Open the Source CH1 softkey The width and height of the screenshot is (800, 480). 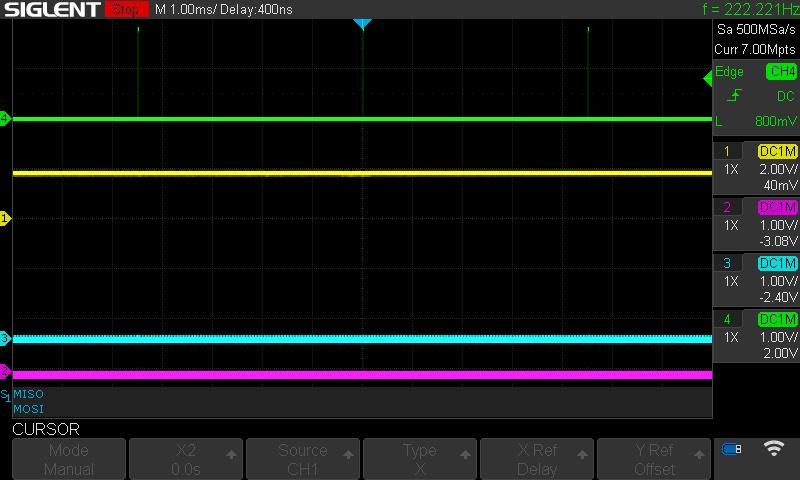pos(303,459)
